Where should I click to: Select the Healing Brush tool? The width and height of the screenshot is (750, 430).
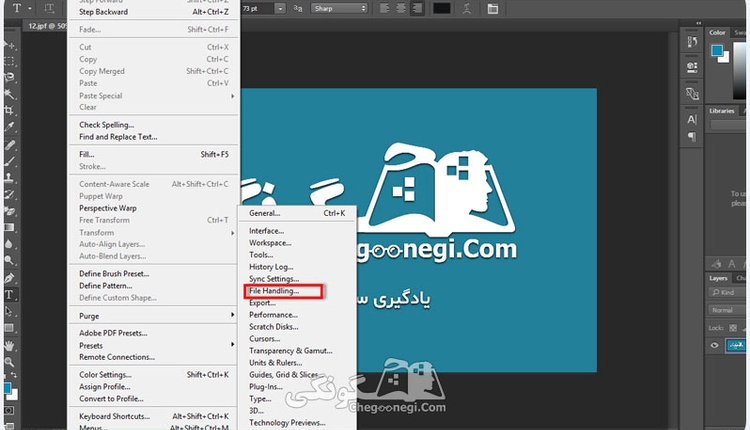point(9,145)
